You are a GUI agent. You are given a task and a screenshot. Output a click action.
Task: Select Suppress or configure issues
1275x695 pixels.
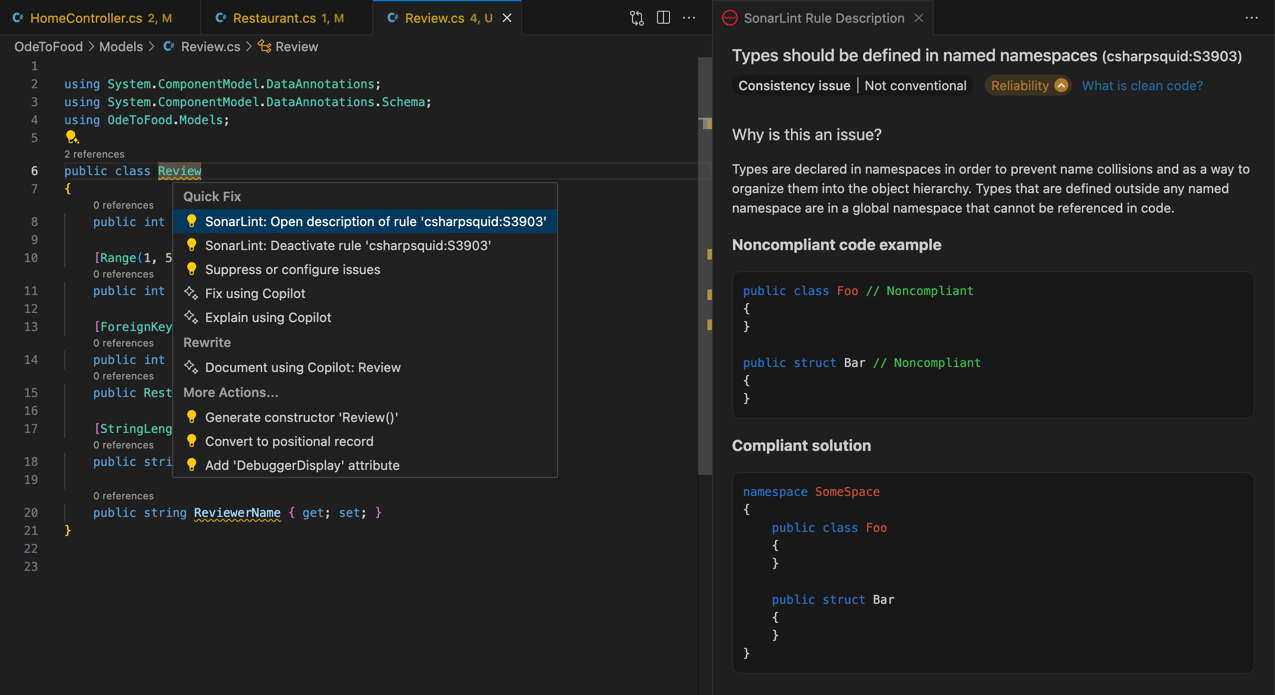click(292, 270)
